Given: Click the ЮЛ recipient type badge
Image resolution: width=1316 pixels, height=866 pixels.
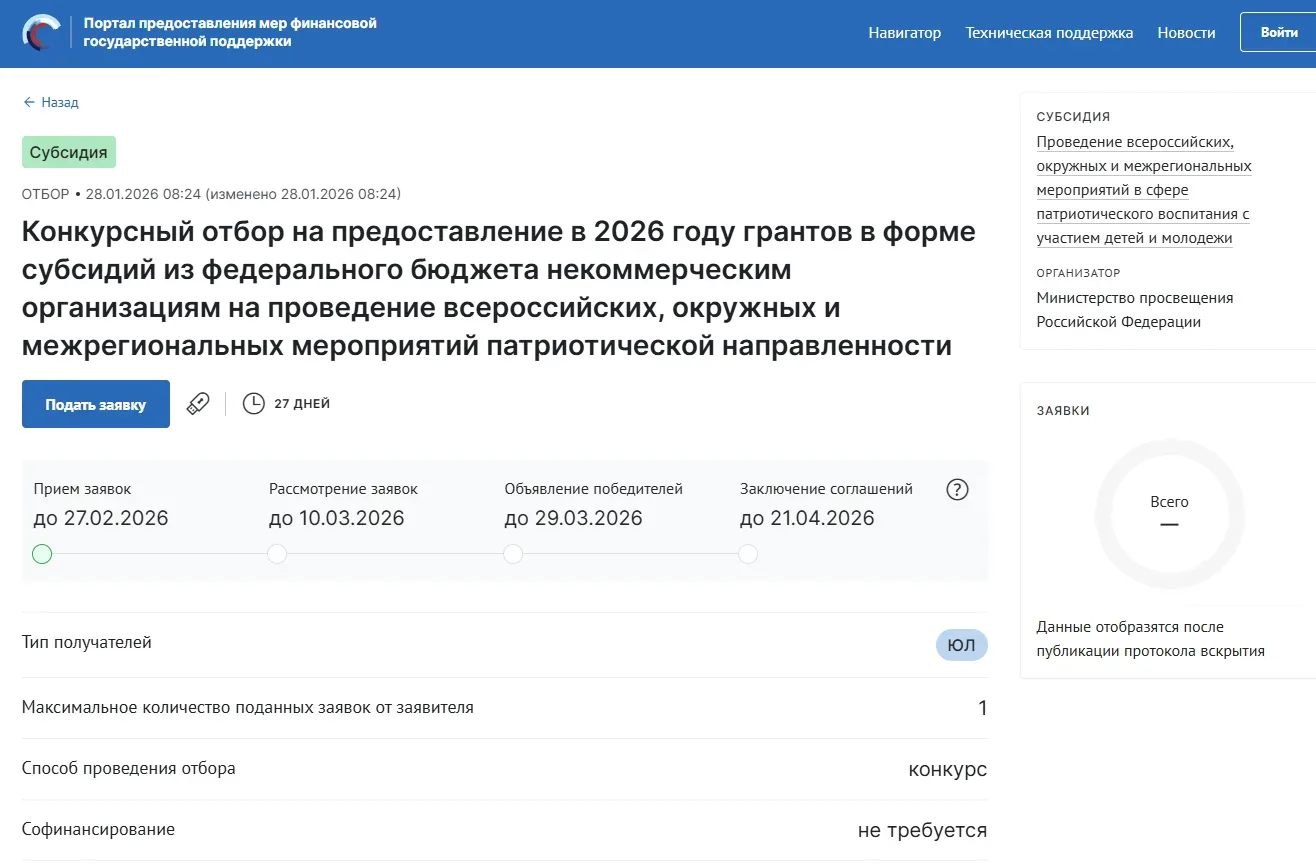Looking at the screenshot, I should 961,646.
